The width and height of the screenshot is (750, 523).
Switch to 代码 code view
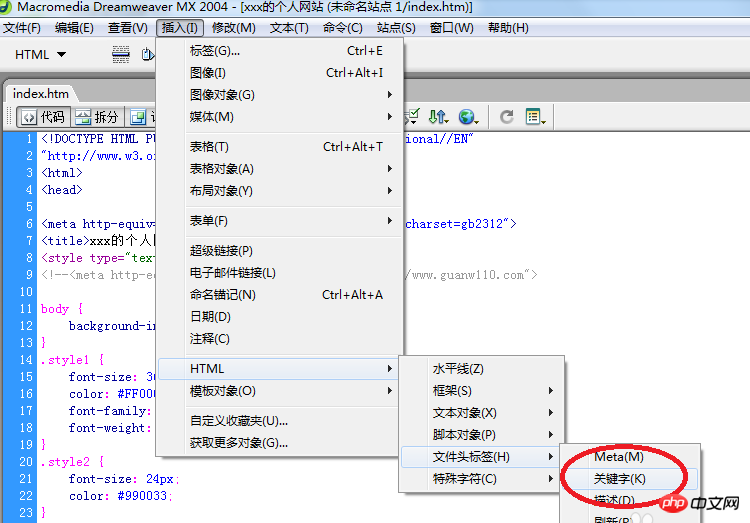click(x=44, y=117)
